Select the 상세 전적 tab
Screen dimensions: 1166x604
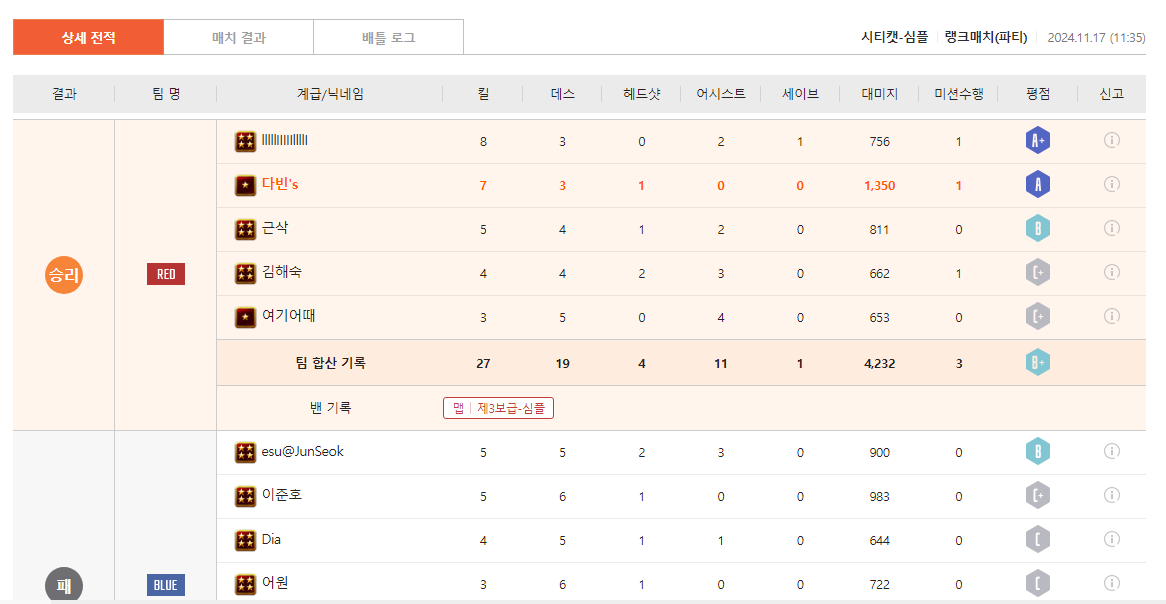coord(88,38)
